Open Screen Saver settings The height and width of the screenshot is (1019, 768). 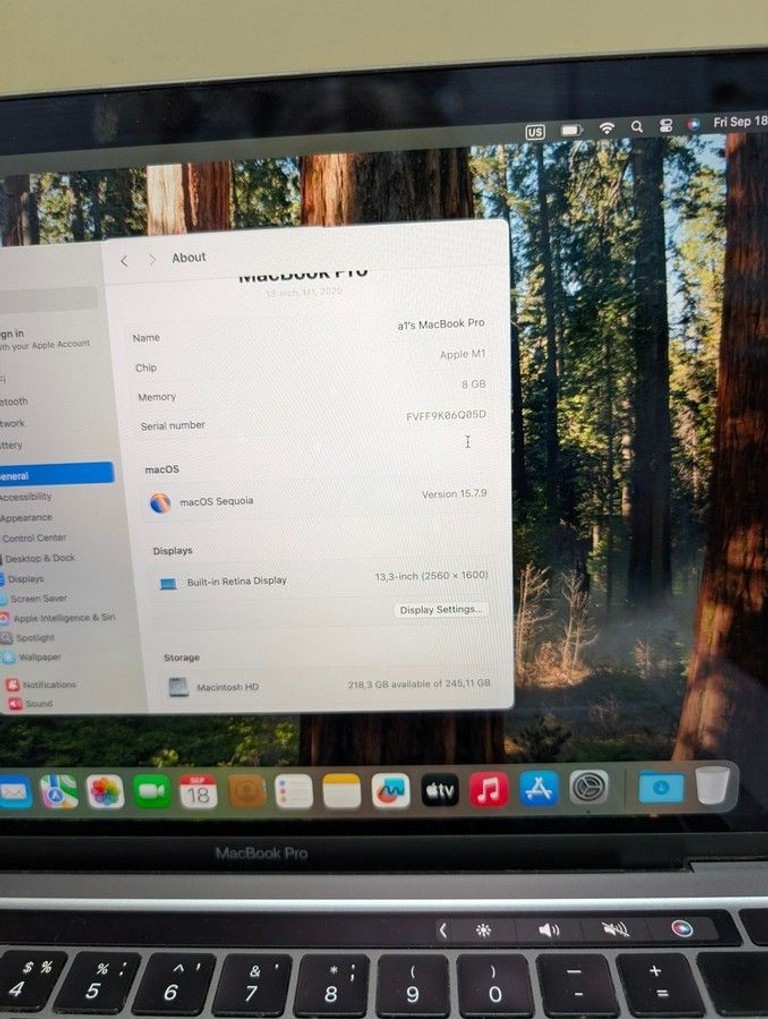point(38,599)
